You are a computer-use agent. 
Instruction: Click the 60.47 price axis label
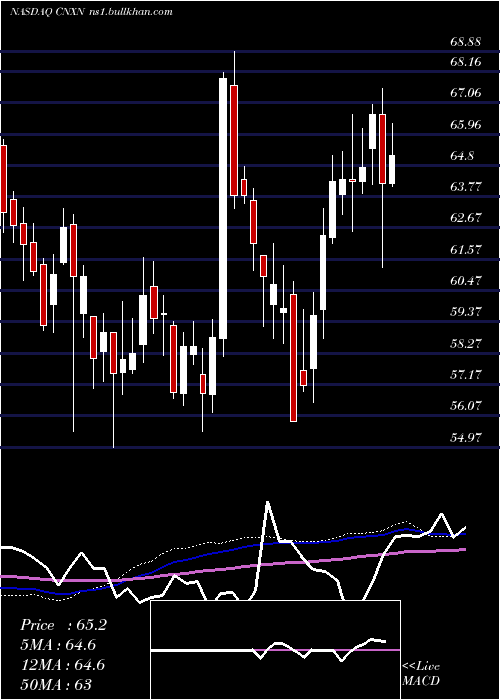pyautogui.click(x=466, y=280)
